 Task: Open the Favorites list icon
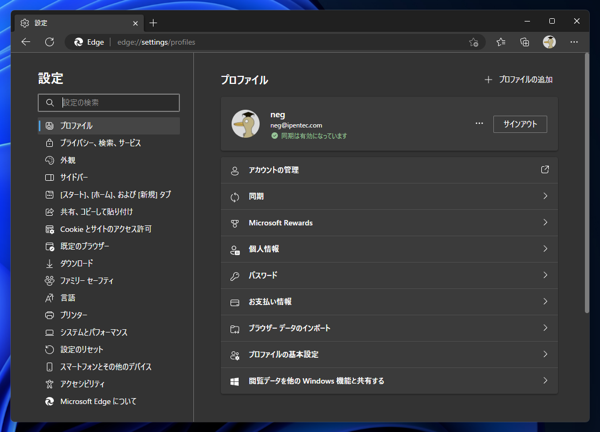pyautogui.click(x=501, y=42)
